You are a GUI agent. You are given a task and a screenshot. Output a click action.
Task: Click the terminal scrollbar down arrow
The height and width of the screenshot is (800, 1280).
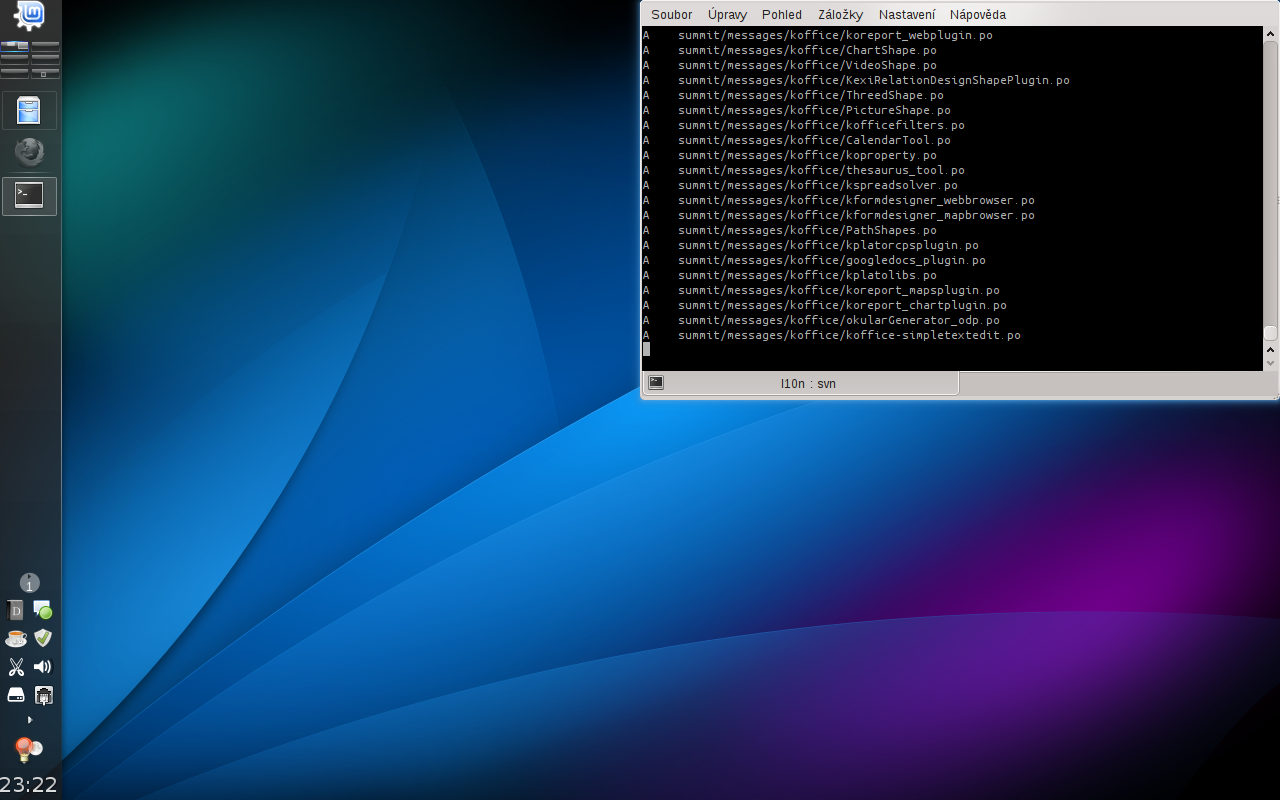1271,364
